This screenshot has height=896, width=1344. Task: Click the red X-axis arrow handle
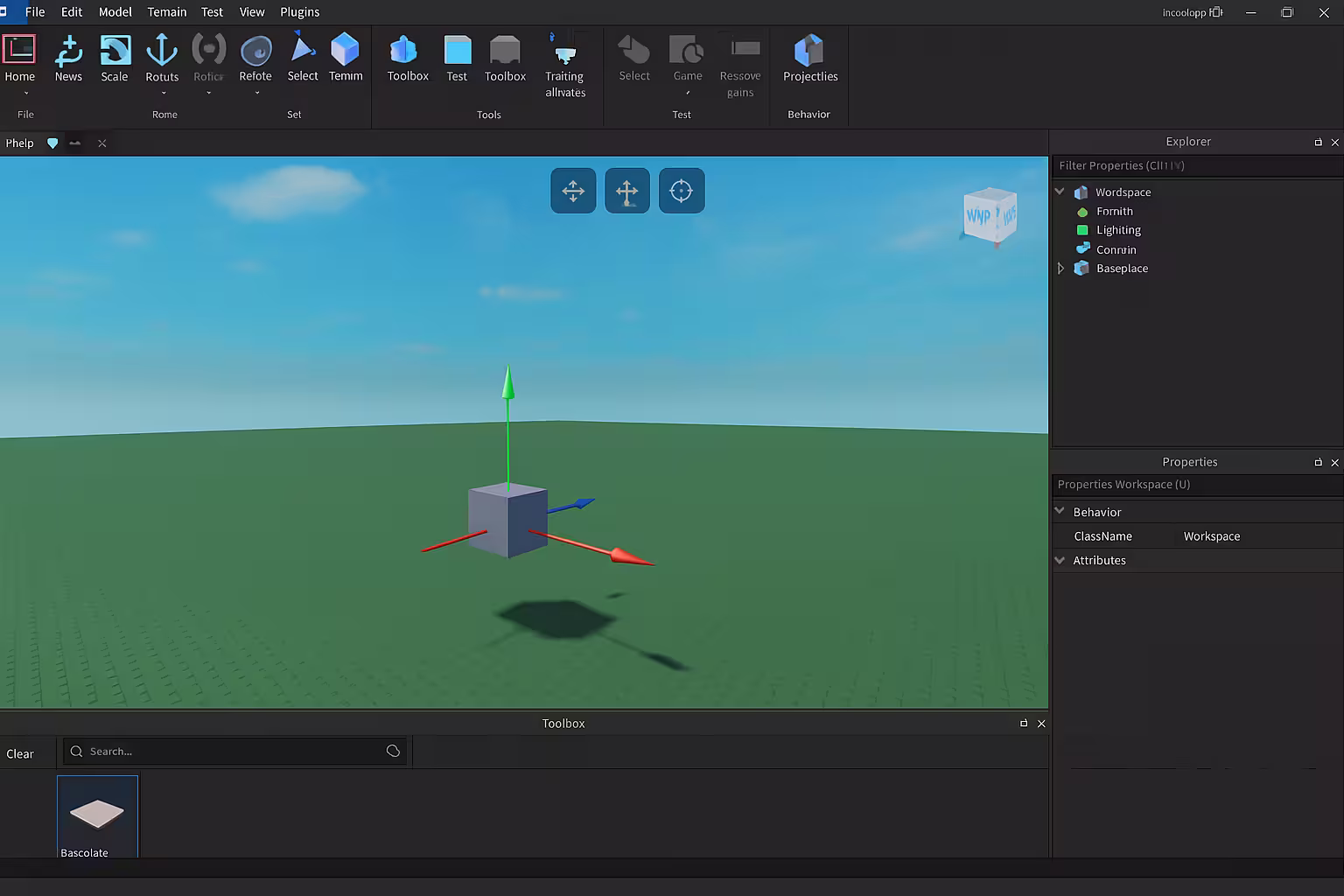click(632, 556)
